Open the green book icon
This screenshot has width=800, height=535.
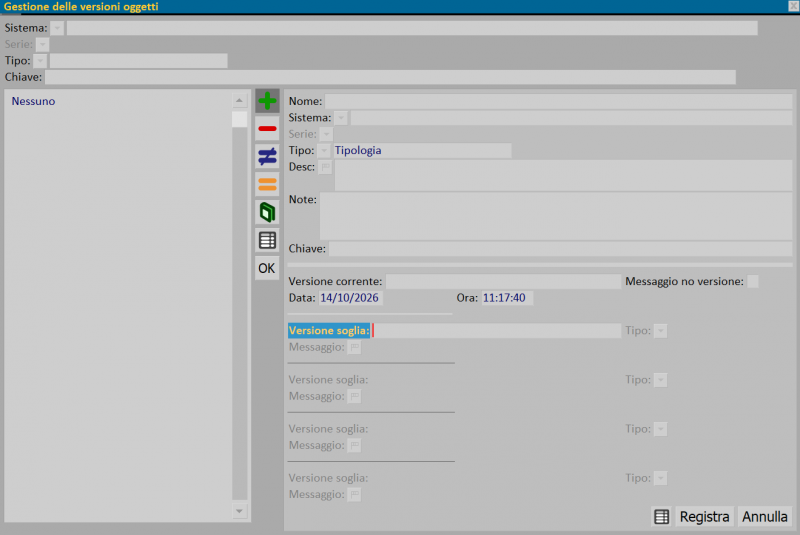[267, 212]
